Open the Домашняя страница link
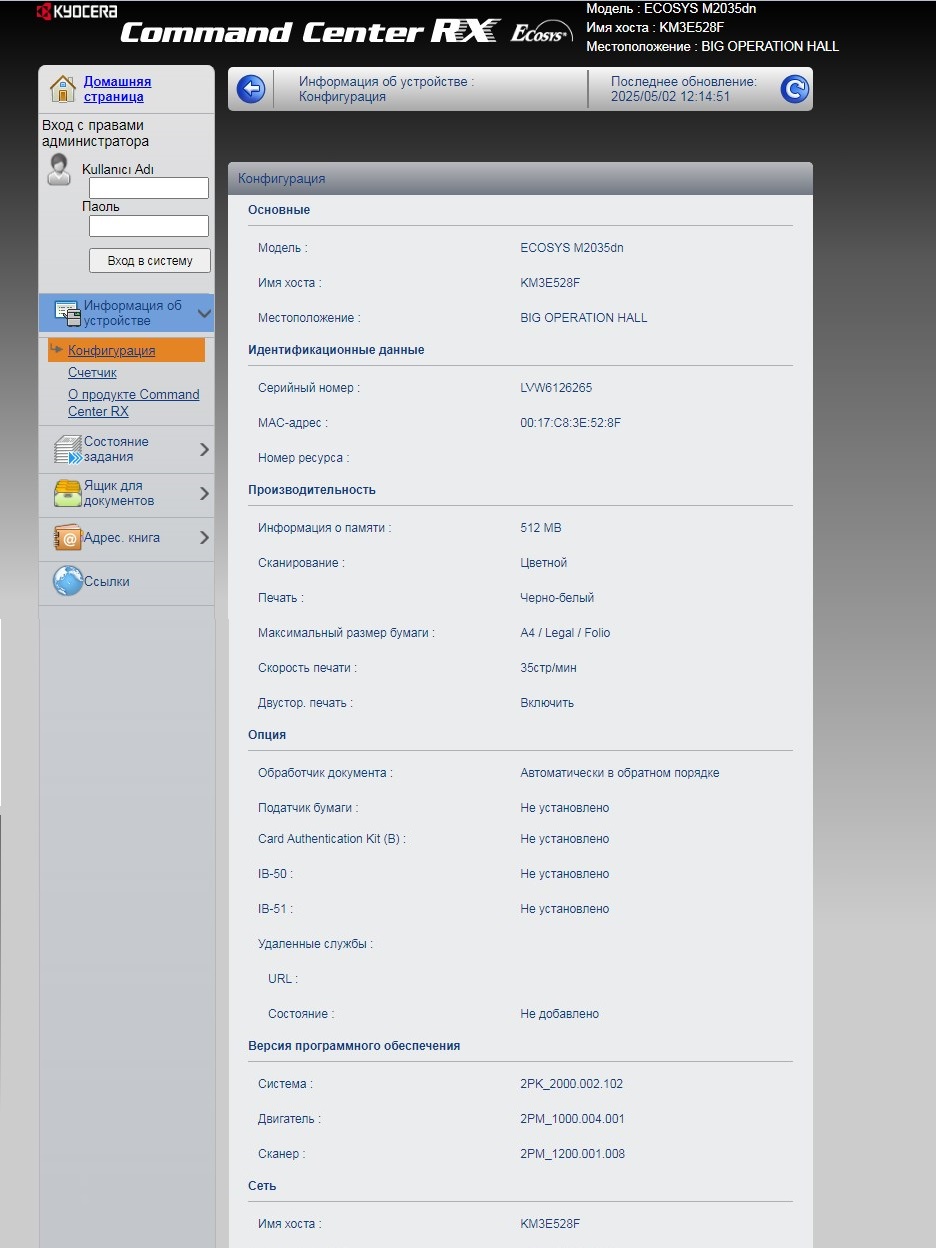Screen dimensions: 936x1248 click(118, 89)
